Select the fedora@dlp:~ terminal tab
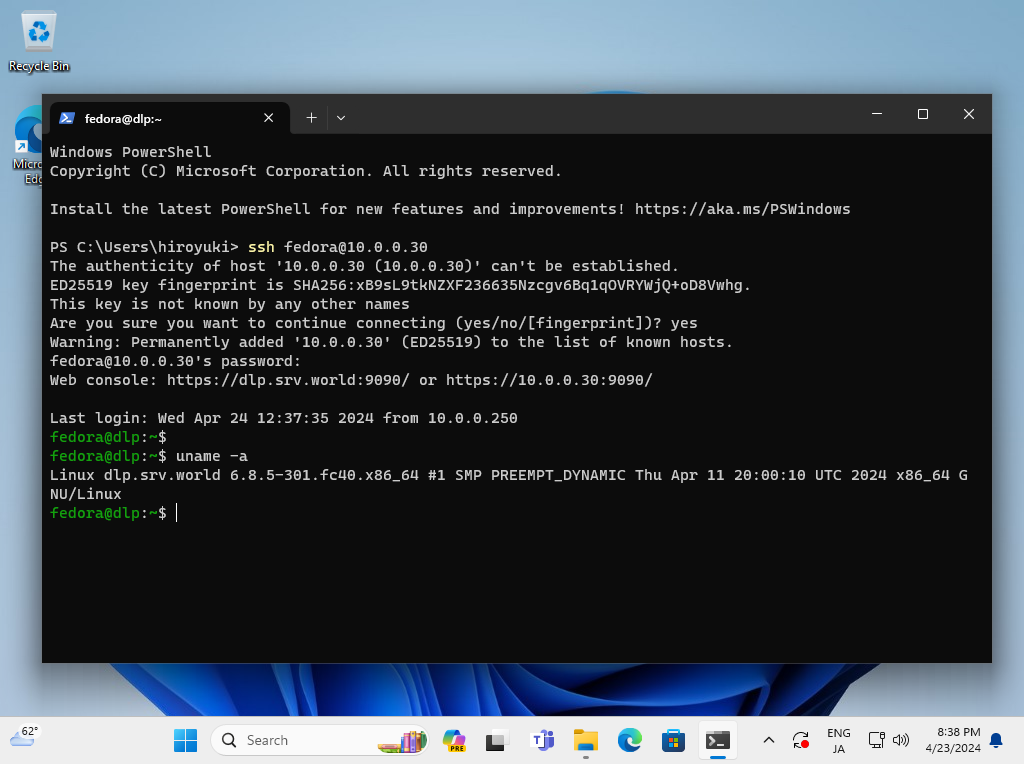 170,118
